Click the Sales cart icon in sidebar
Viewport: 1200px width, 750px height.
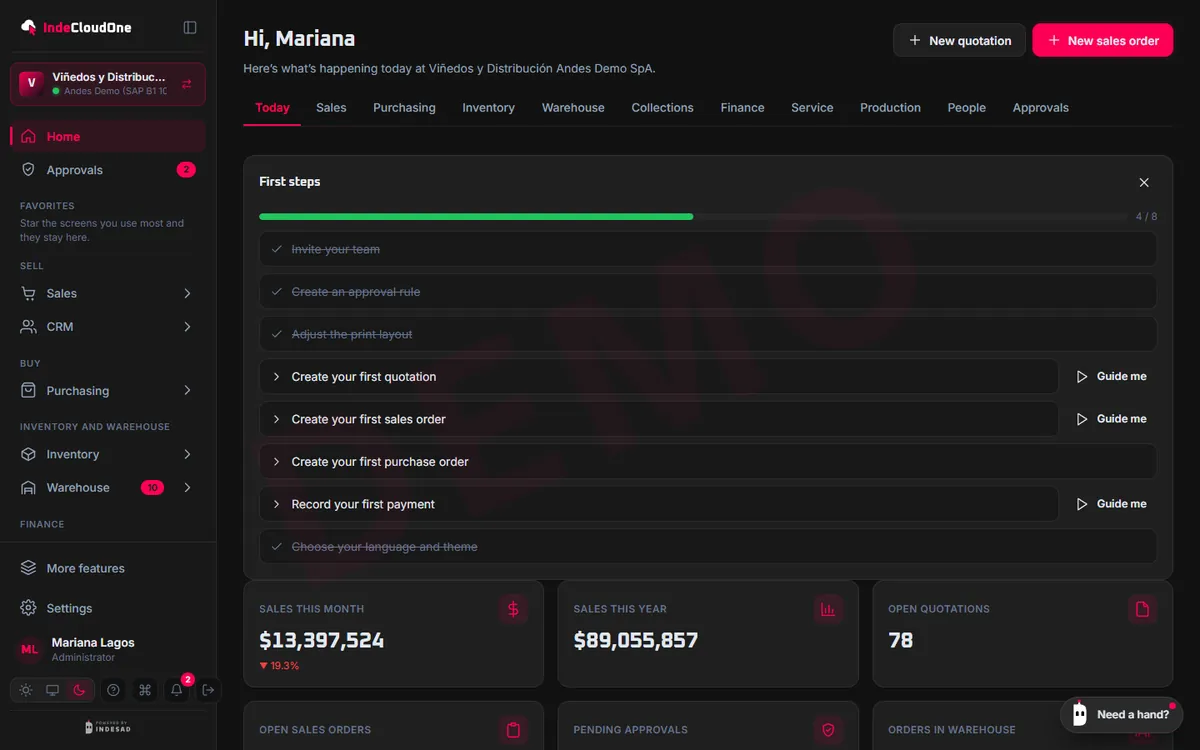[x=28, y=293]
